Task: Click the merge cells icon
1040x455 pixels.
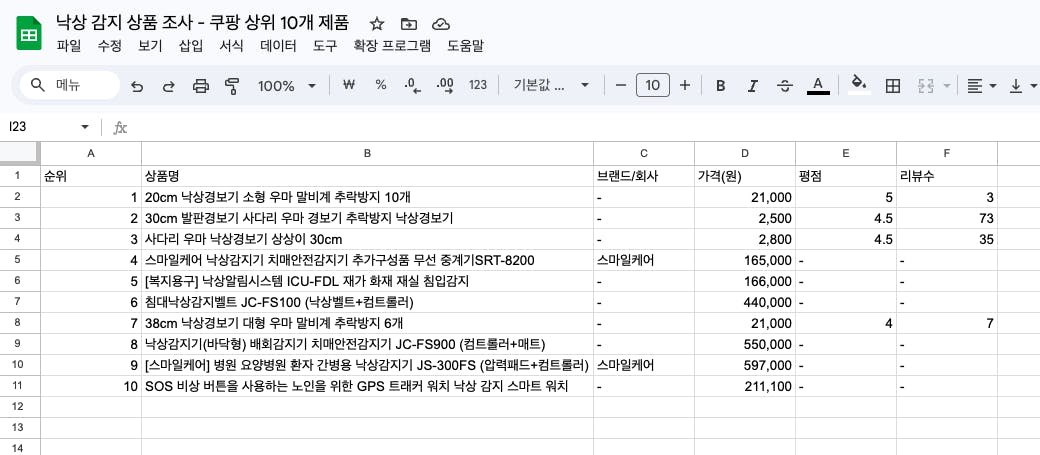Action: click(925, 86)
